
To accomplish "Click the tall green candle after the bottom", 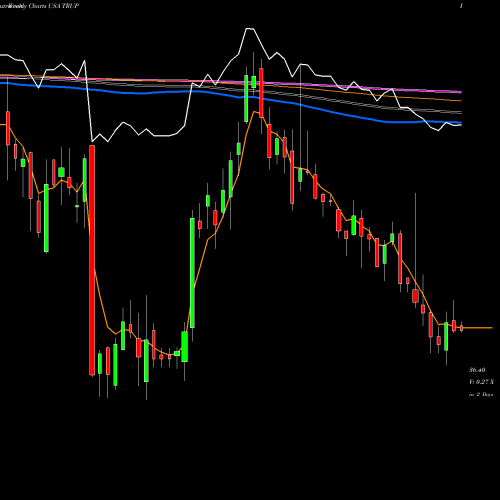I will [192, 273].
